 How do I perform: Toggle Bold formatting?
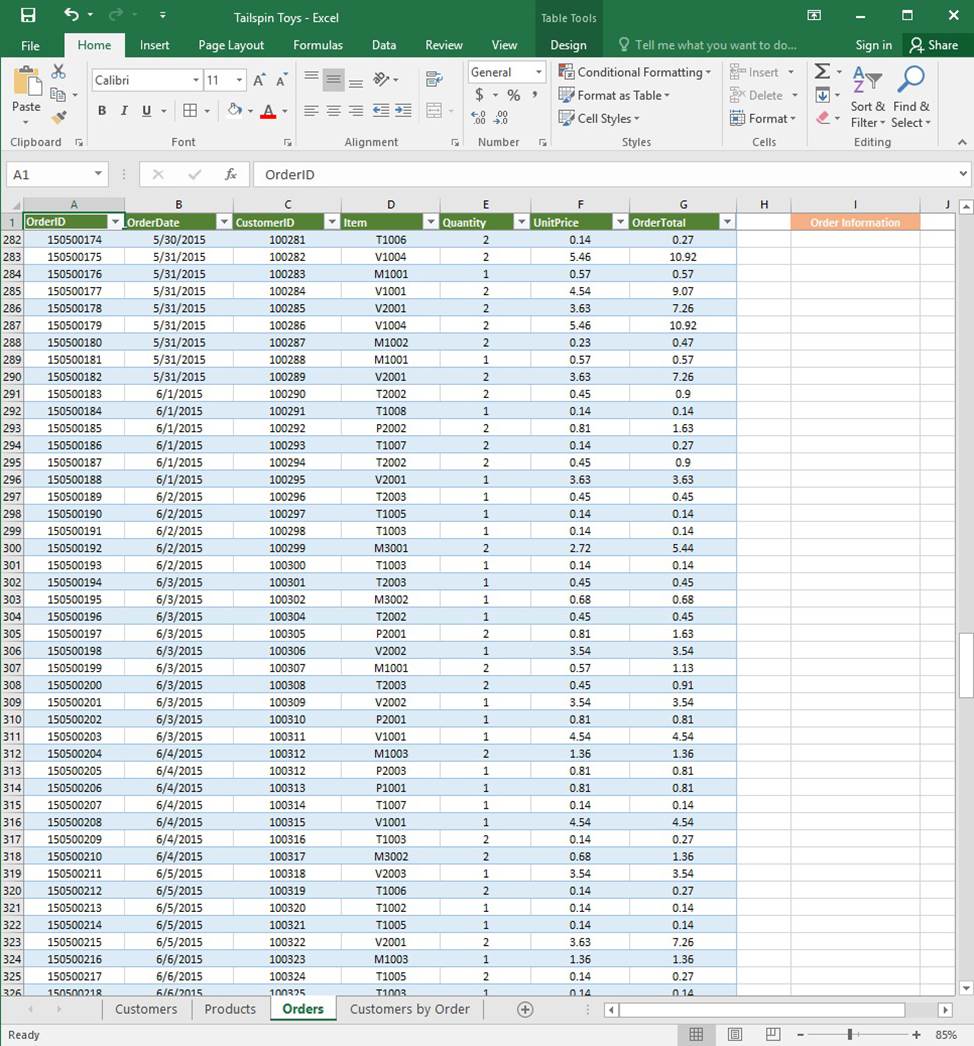(102, 111)
